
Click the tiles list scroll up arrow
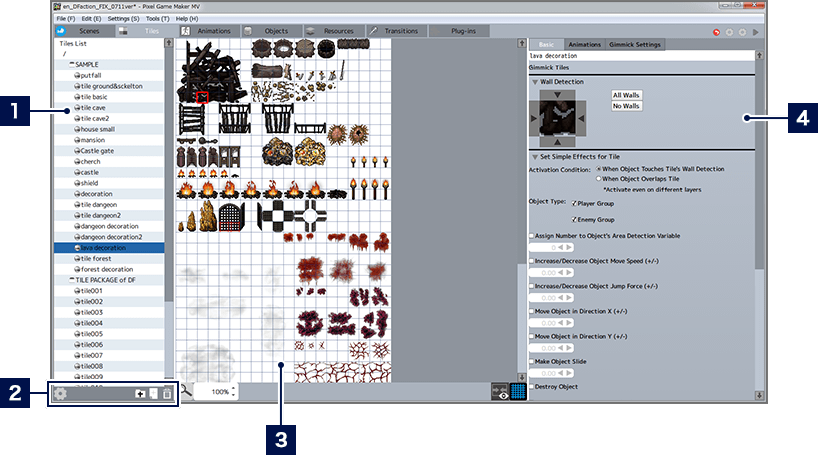(x=169, y=43)
